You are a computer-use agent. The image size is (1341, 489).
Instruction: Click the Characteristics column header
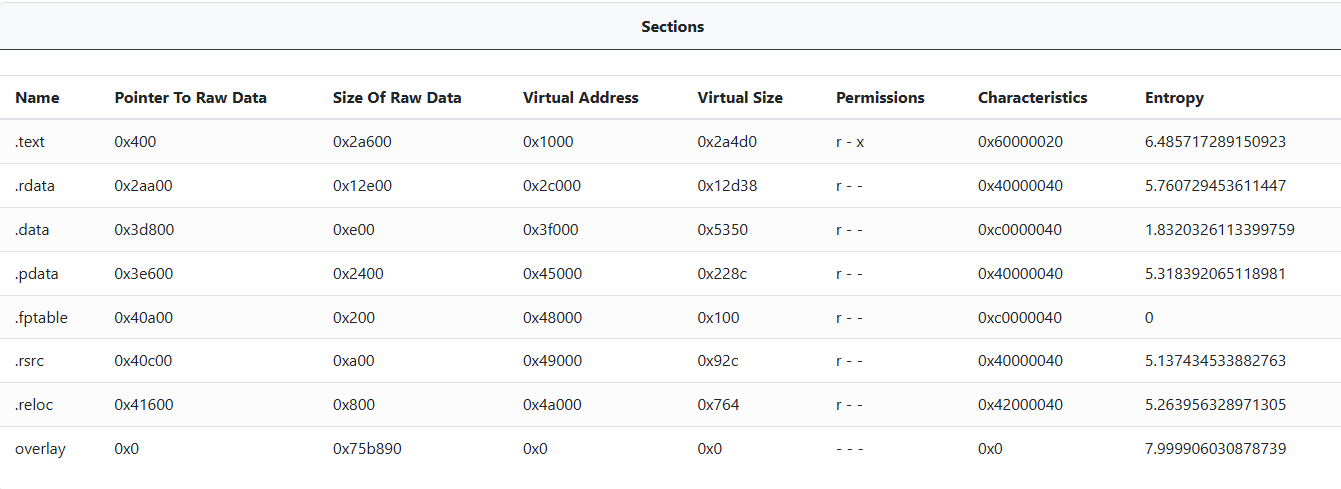click(1032, 98)
